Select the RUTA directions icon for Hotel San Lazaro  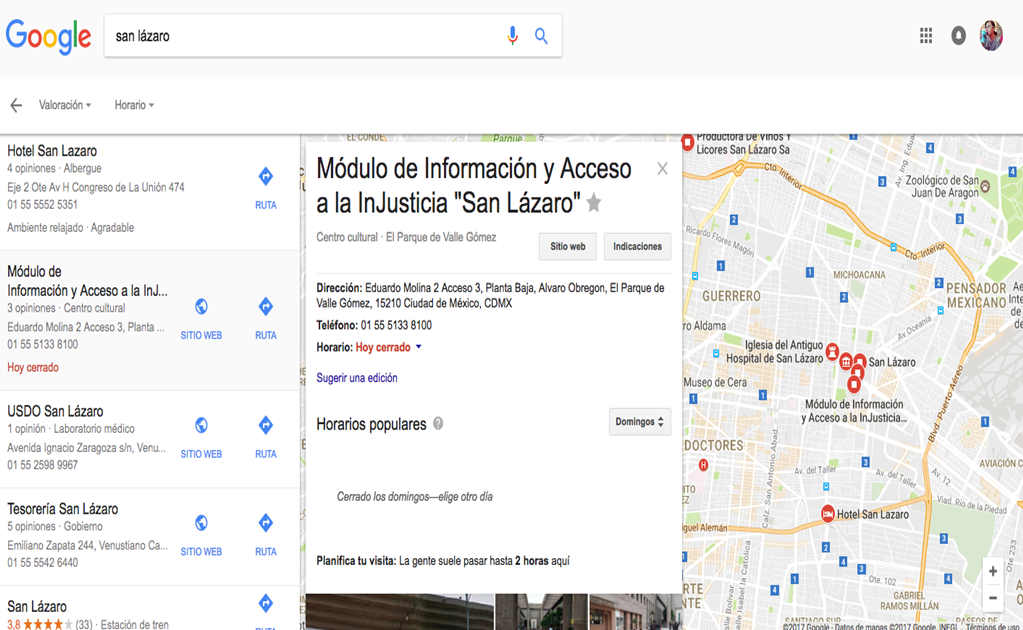[265, 175]
